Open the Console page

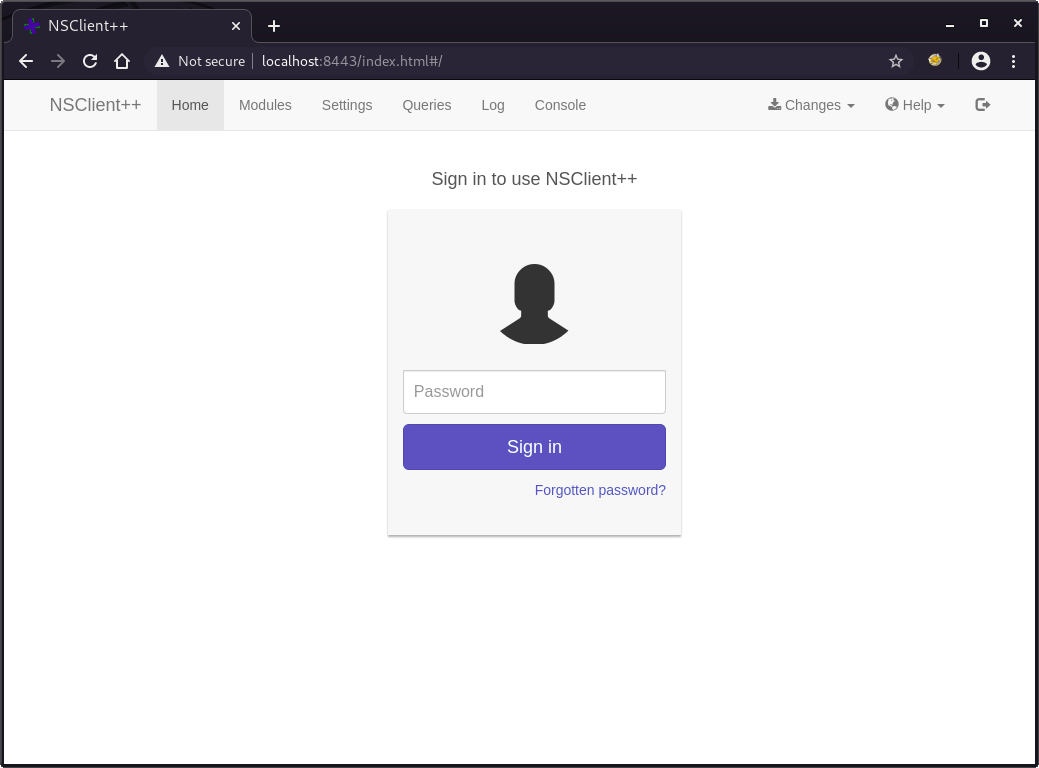click(561, 105)
